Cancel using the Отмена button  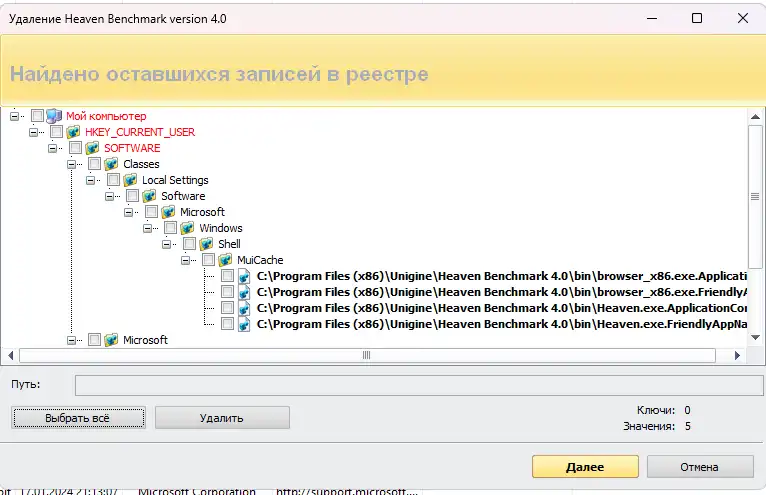pyautogui.click(x=700, y=467)
